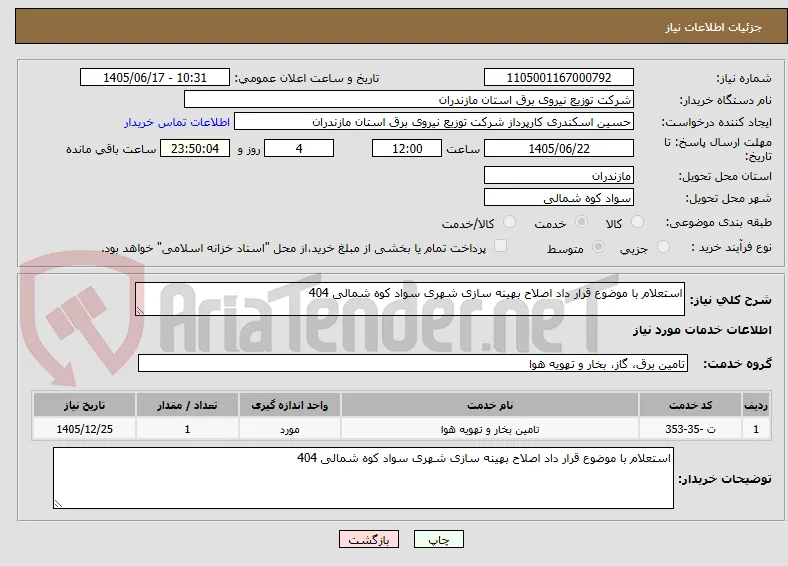Image resolution: width=788 pixels, height=566 pixels.
Task: Click the شماره نیاز field 1105001167000792
Action: pos(559,77)
